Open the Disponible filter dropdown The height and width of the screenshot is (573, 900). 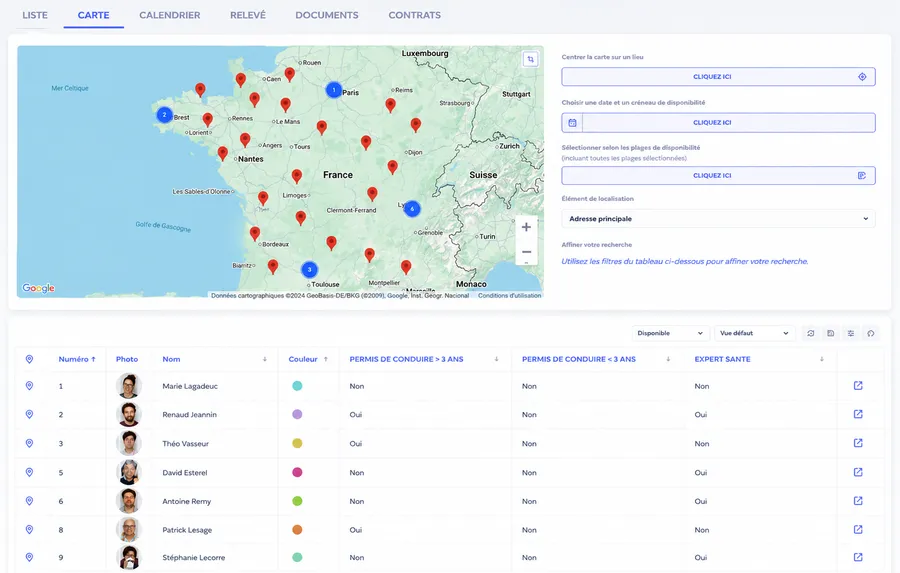pos(670,333)
